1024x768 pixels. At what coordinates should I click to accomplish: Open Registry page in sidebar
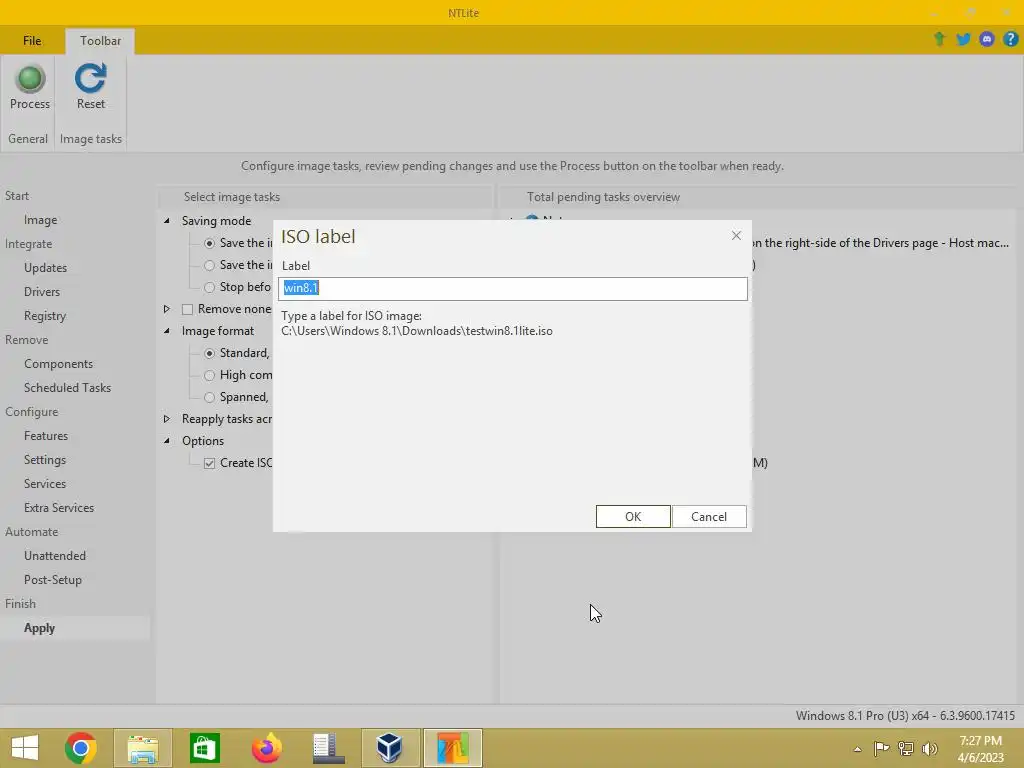pyautogui.click(x=45, y=316)
